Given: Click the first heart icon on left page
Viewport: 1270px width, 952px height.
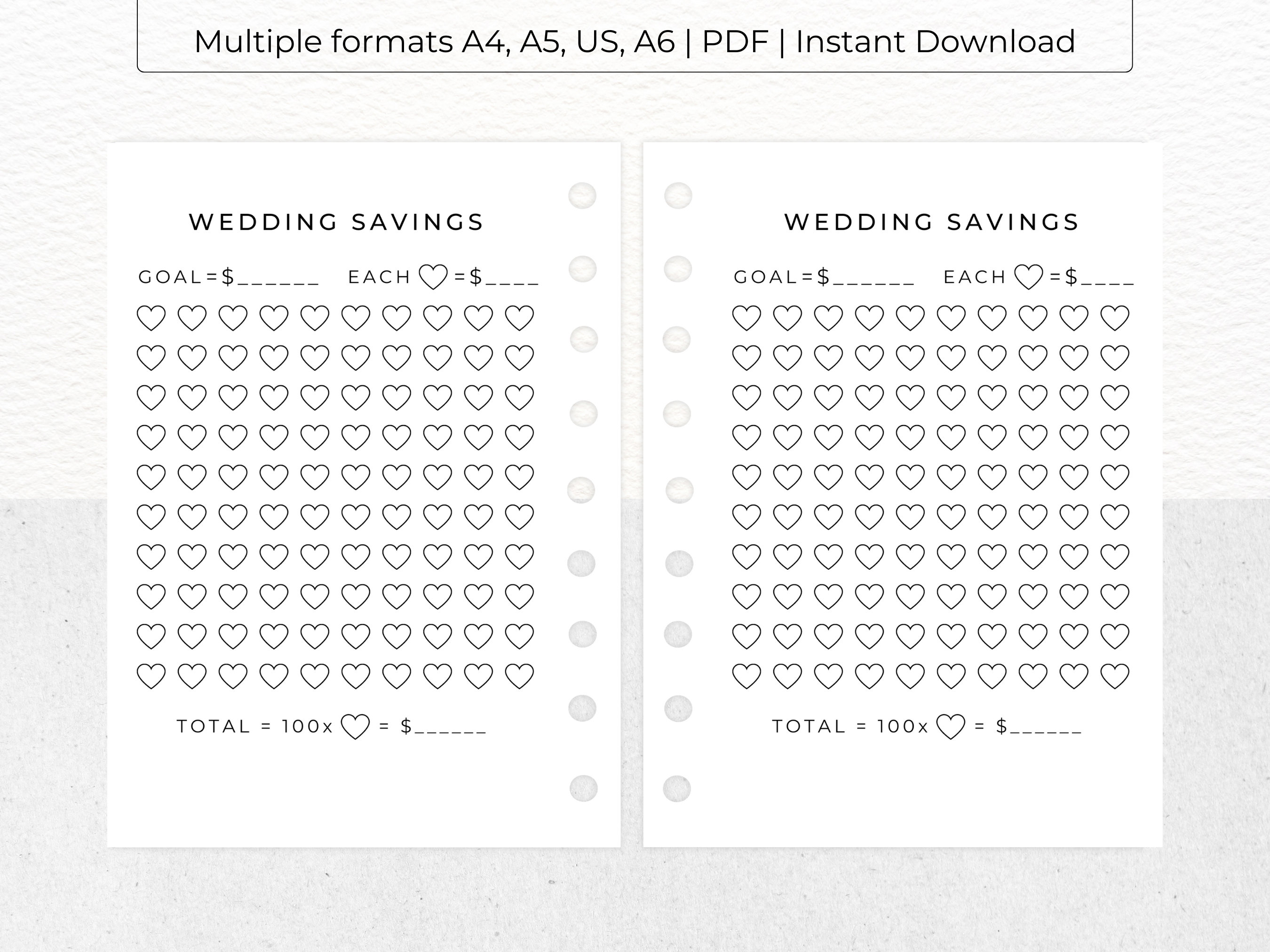Looking at the screenshot, I should (x=151, y=317).
